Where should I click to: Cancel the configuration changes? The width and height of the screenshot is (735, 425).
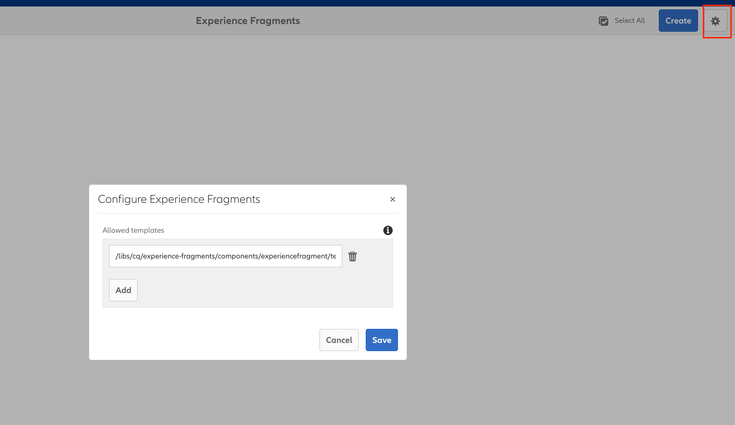click(x=339, y=340)
